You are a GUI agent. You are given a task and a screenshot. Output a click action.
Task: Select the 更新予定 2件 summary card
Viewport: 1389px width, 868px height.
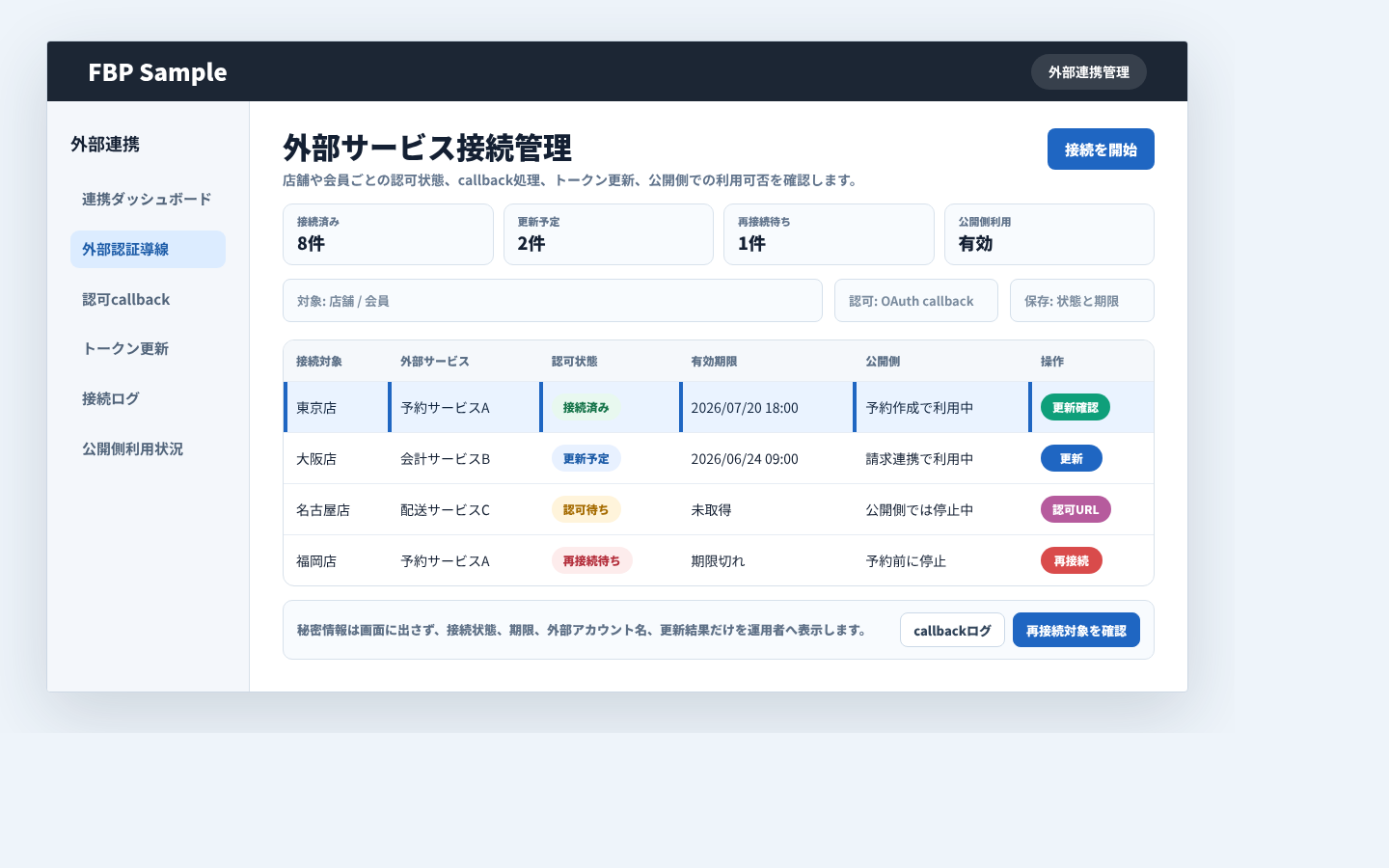pos(609,234)
